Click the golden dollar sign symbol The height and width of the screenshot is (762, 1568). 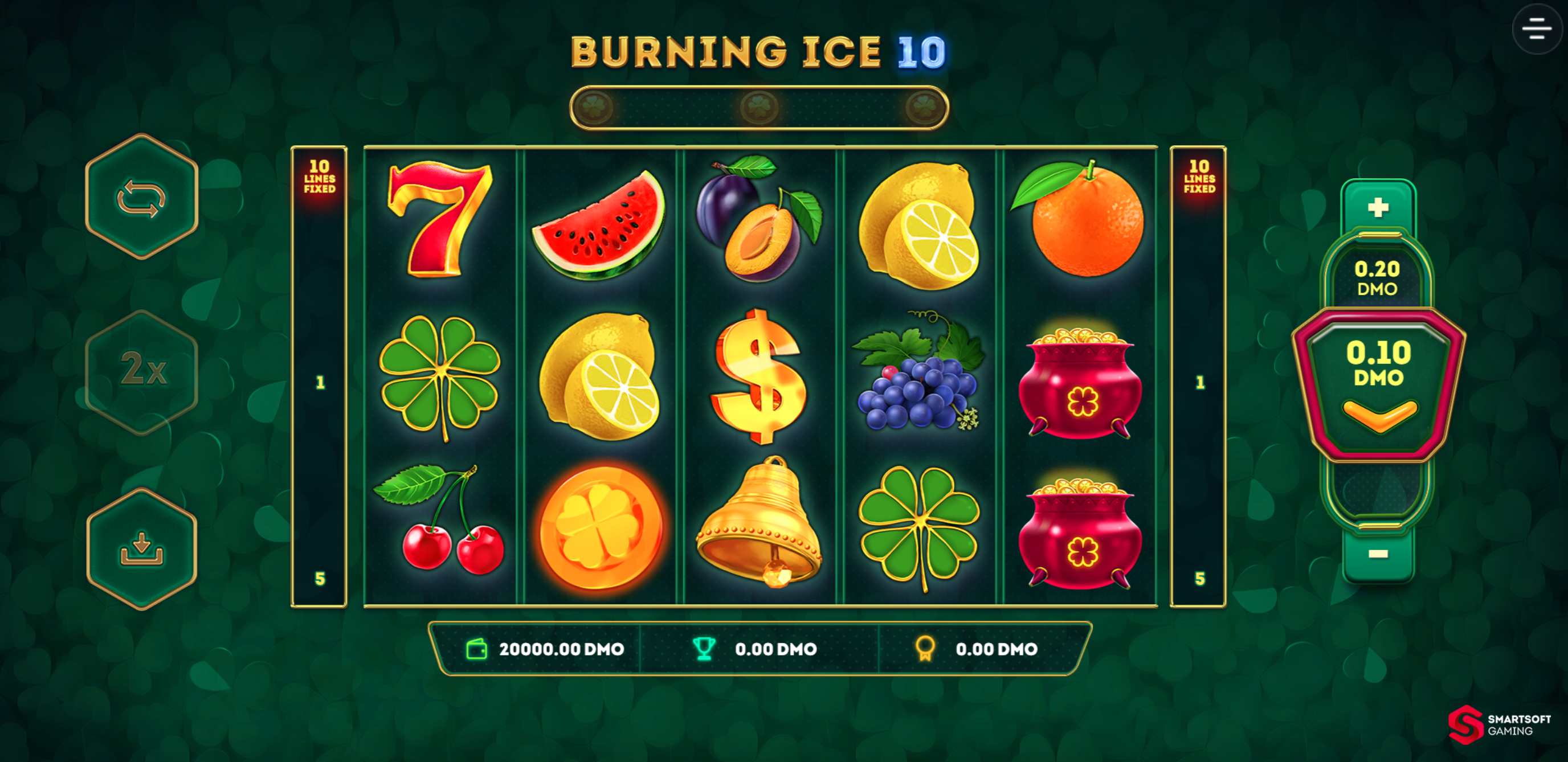[758, 376]
